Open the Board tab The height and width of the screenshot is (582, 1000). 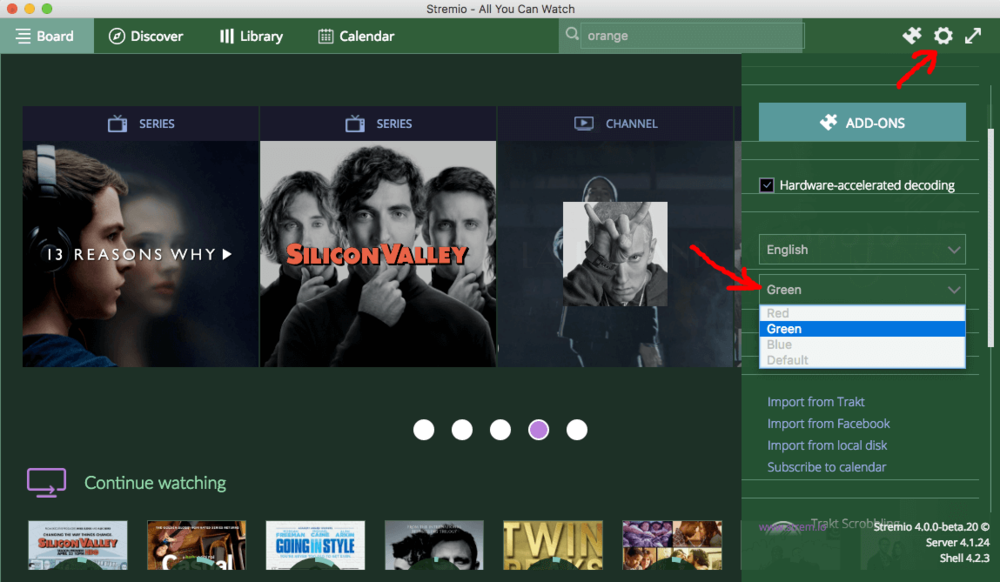(x=47, y=36)
